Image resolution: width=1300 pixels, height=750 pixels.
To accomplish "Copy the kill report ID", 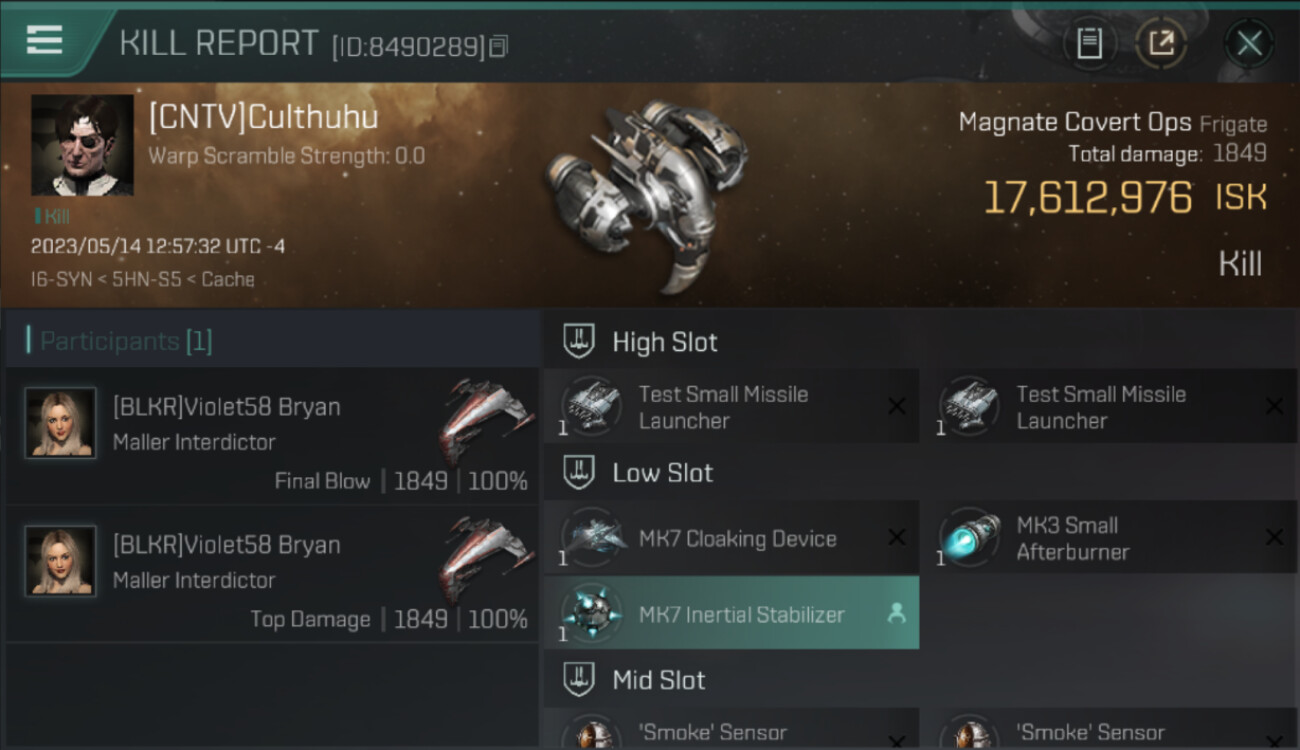I will [498, 46].
